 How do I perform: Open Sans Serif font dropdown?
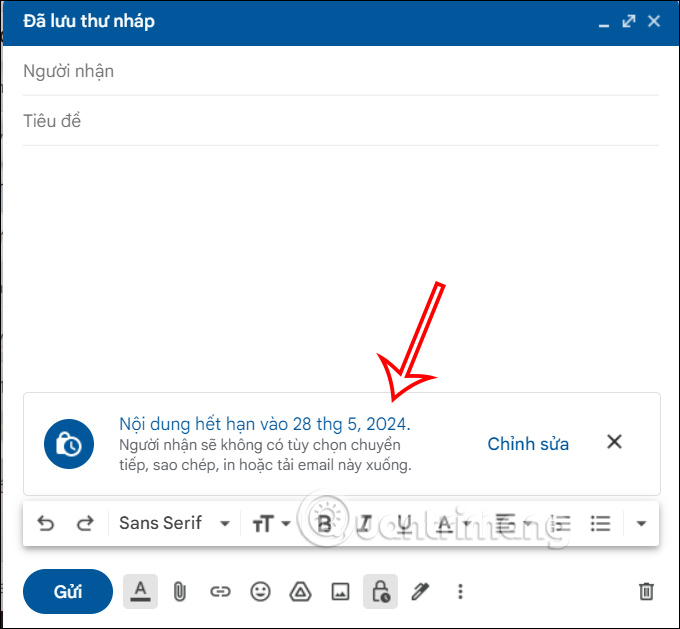[175, 523]
